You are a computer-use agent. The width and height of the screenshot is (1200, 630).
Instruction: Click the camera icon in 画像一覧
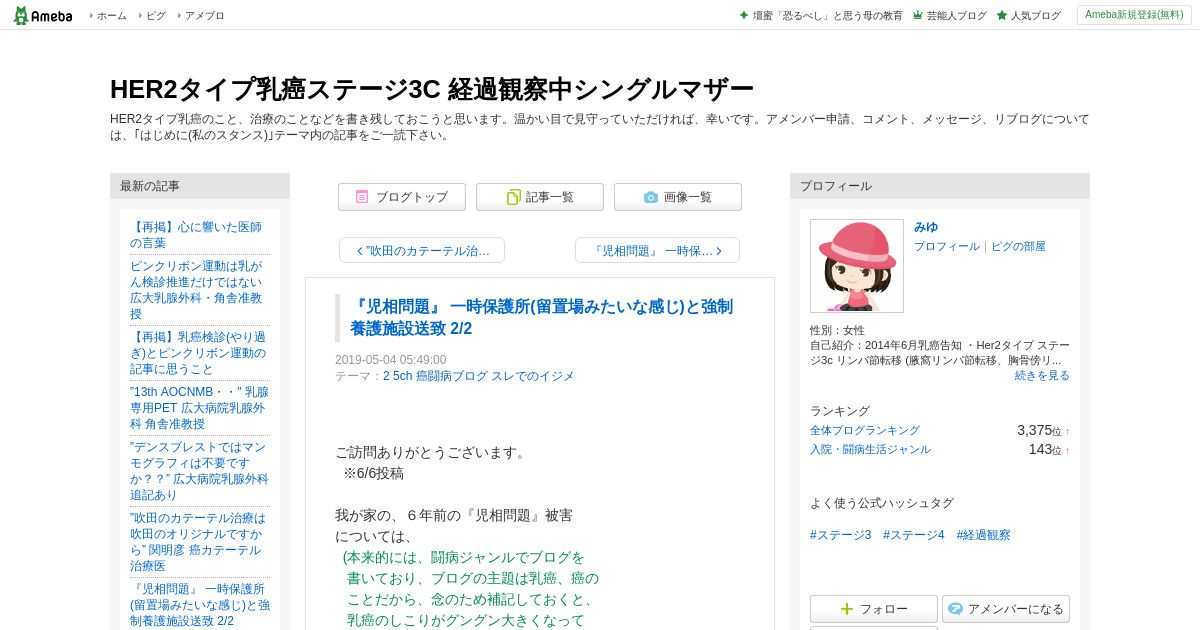(x=651, y=197)
